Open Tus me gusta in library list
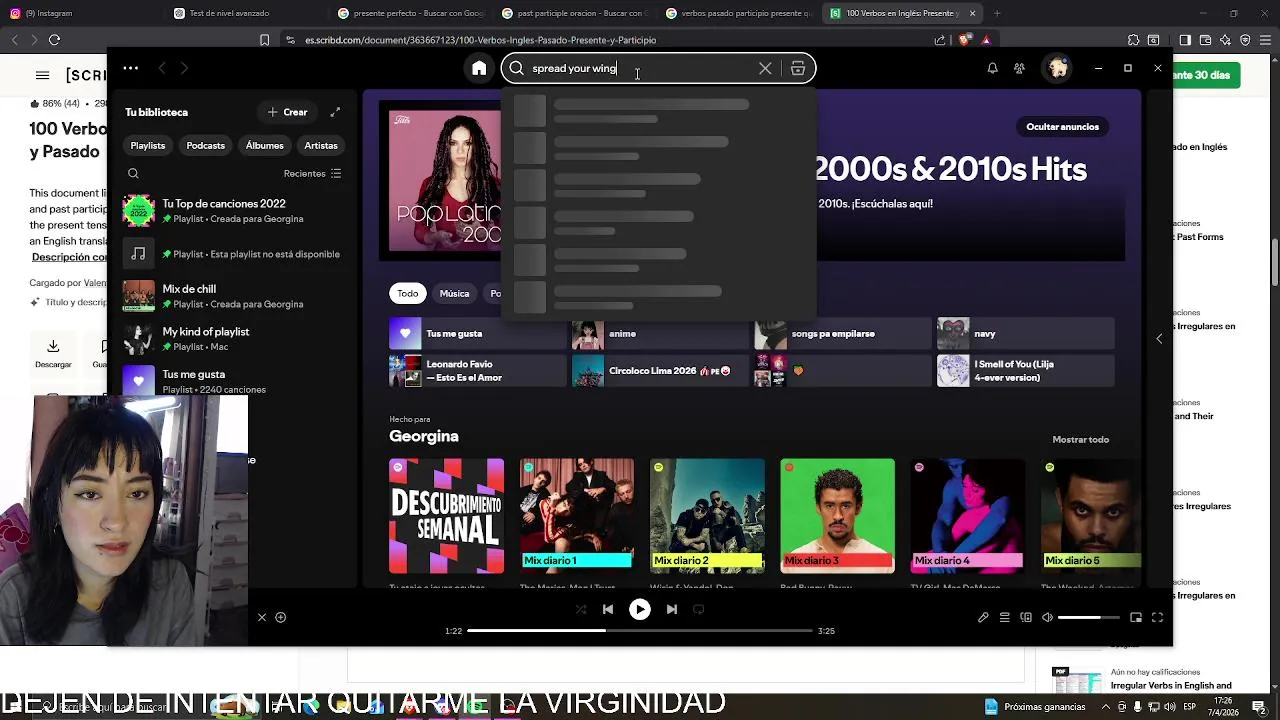 point(233,380)
